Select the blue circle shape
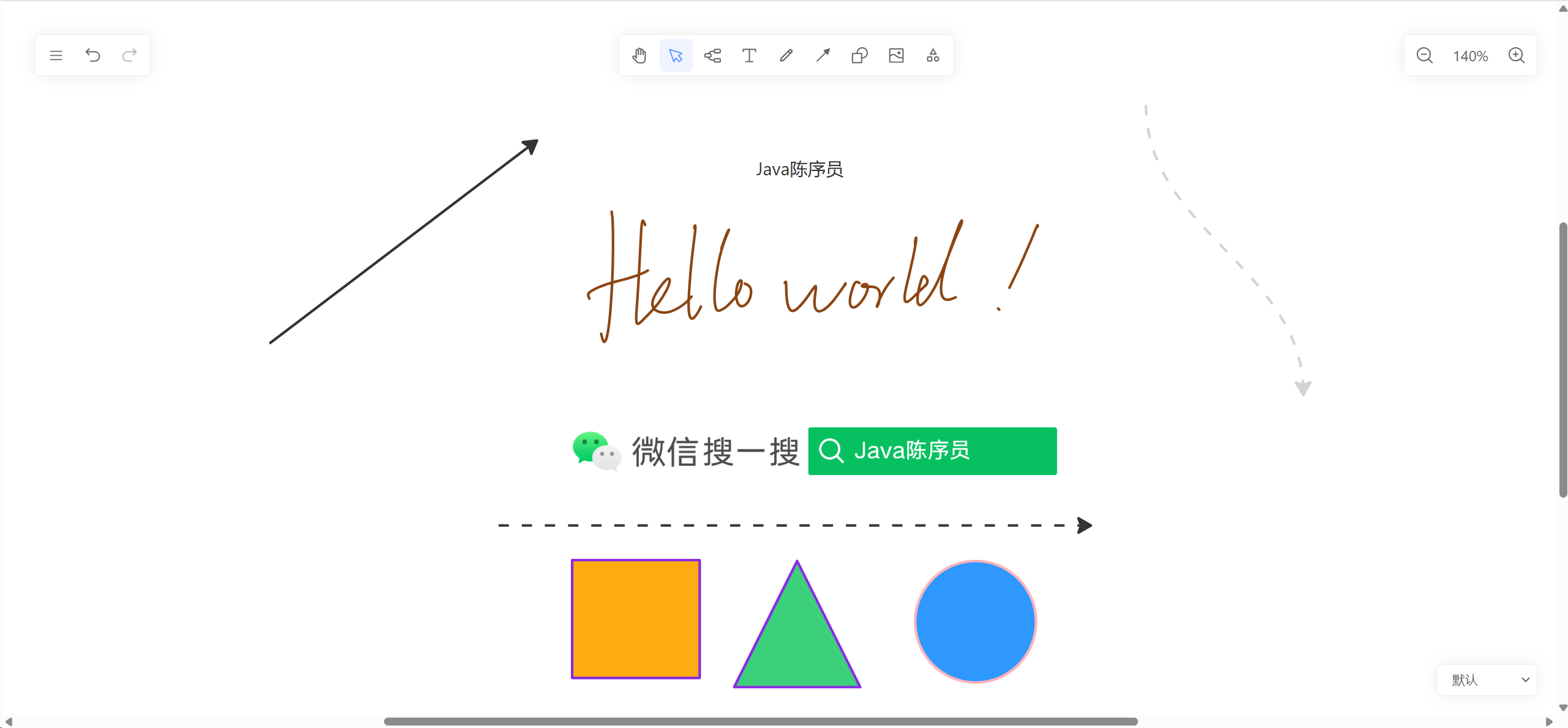The height and width of the screenshot is (728, 1568). pyautogui.click(x=975, y=621)
